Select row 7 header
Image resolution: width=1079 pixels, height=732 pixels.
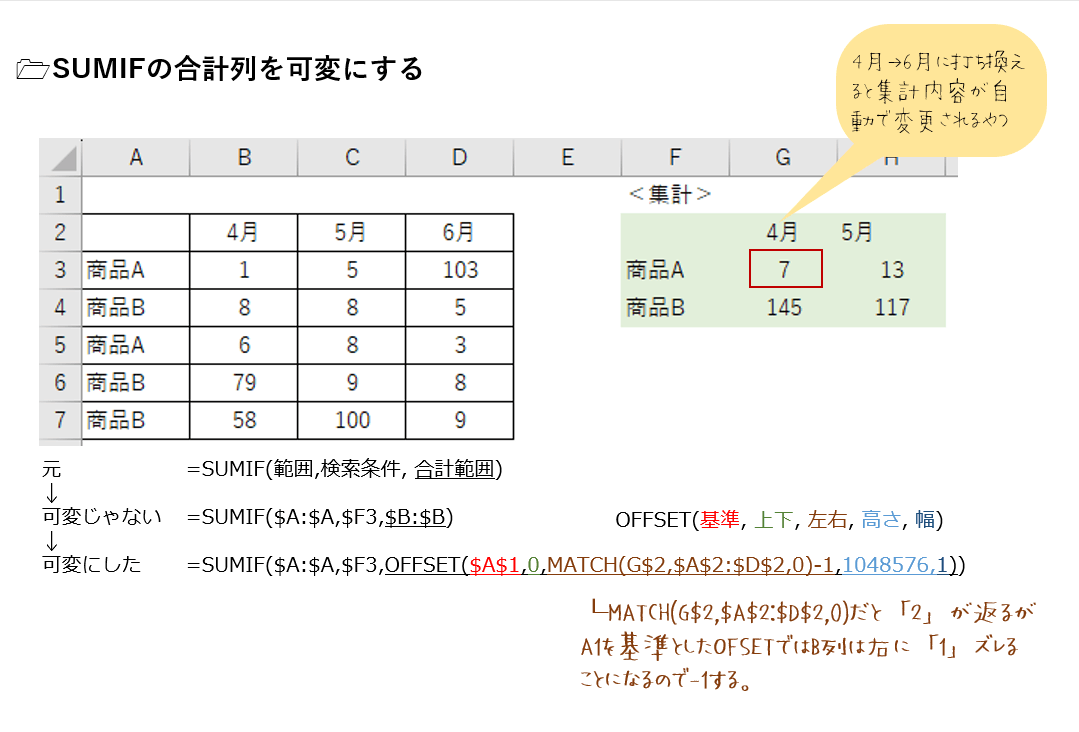pos(60,420)
